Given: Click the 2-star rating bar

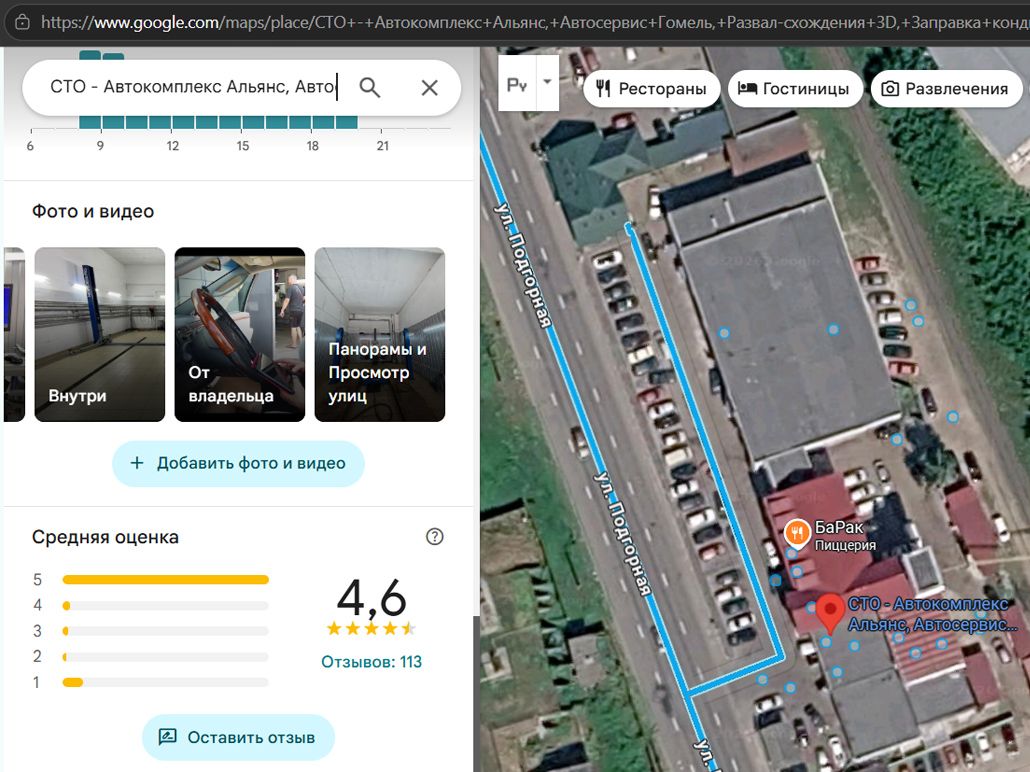Looking at the screenshot, I should (x=166, y=657).
